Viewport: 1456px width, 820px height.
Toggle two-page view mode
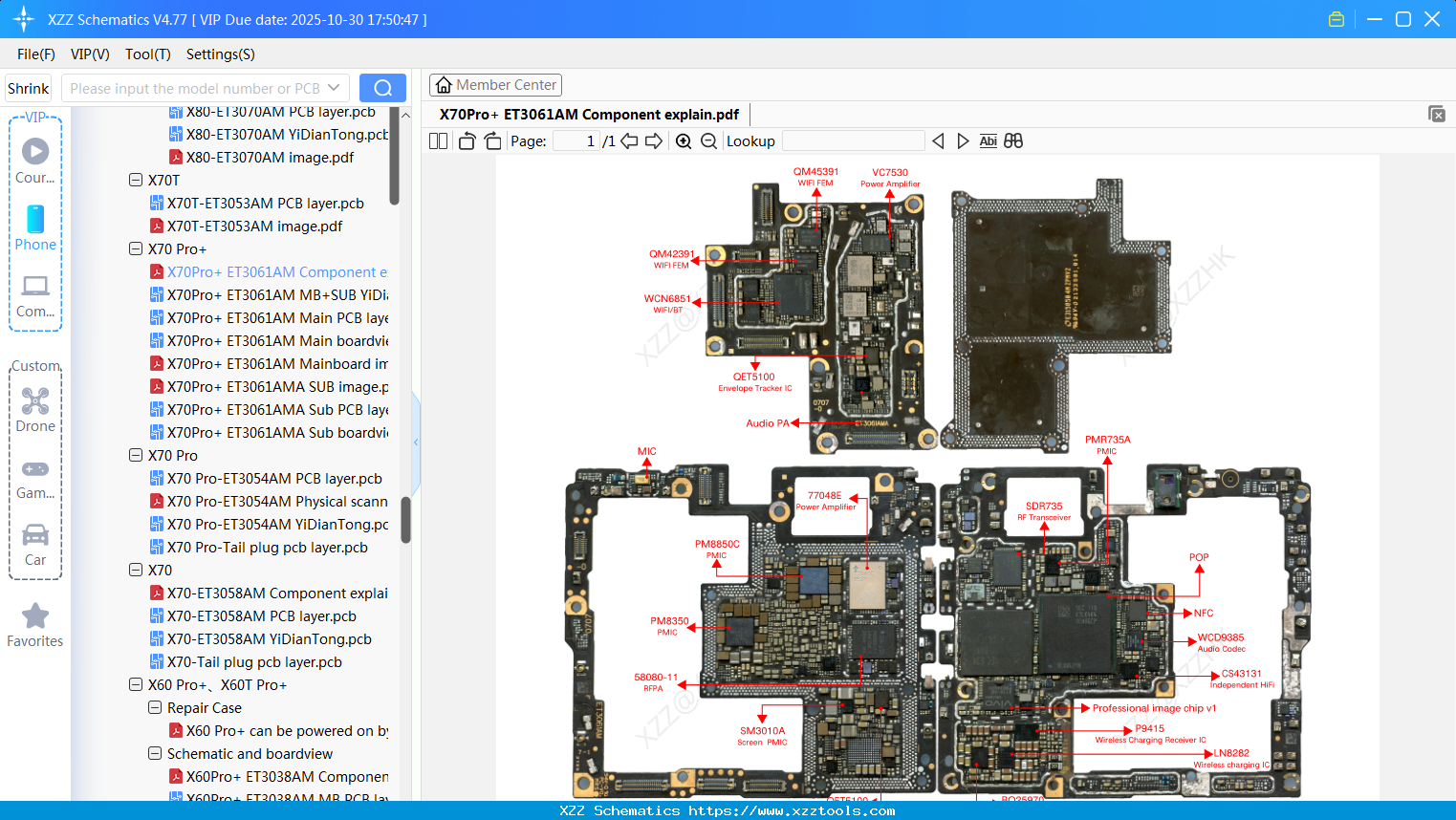pyautogui.click(x=437, y=140)
